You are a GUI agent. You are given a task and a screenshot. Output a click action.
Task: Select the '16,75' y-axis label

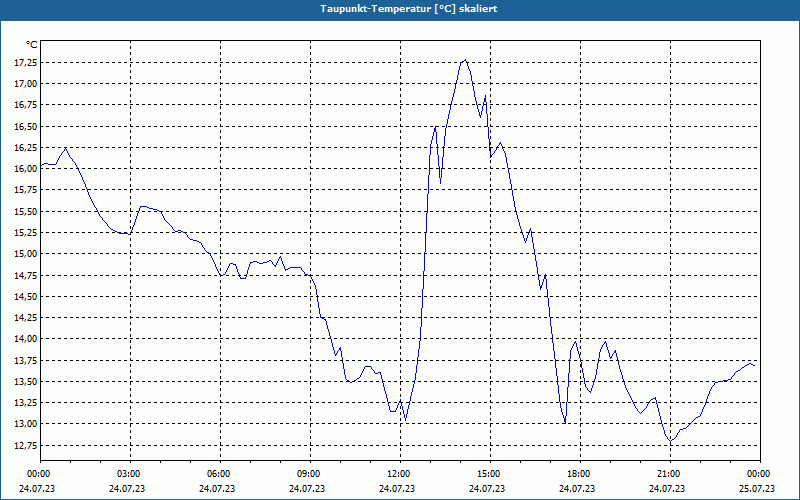28,105
